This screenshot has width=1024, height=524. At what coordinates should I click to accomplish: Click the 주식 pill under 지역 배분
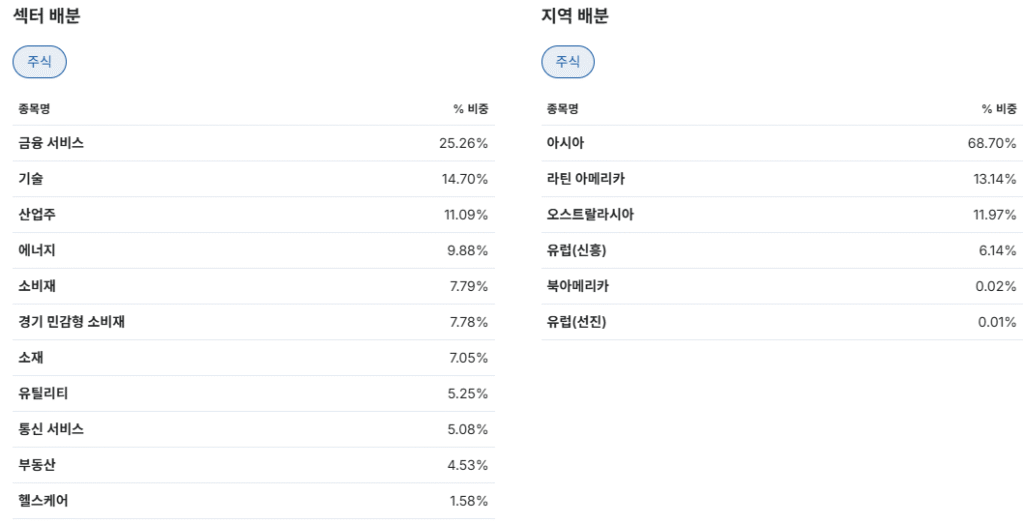[568, 62]
